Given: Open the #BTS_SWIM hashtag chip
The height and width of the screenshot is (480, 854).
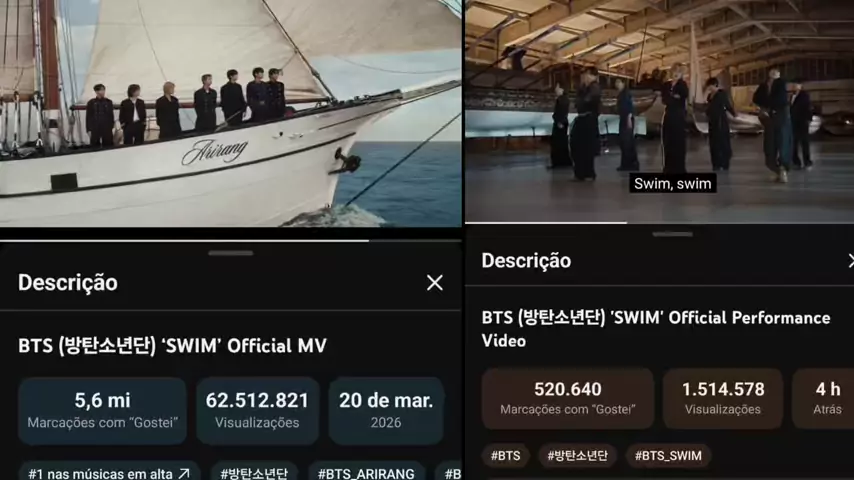Looking at the screenshot, I should pyautogui.click(x=668, y=455).
